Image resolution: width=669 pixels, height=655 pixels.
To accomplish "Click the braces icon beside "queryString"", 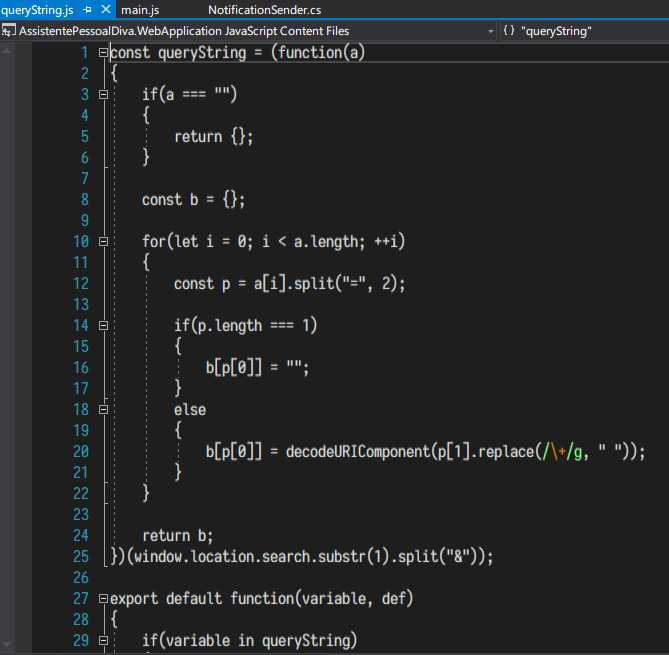I will (x=509, y=31).
